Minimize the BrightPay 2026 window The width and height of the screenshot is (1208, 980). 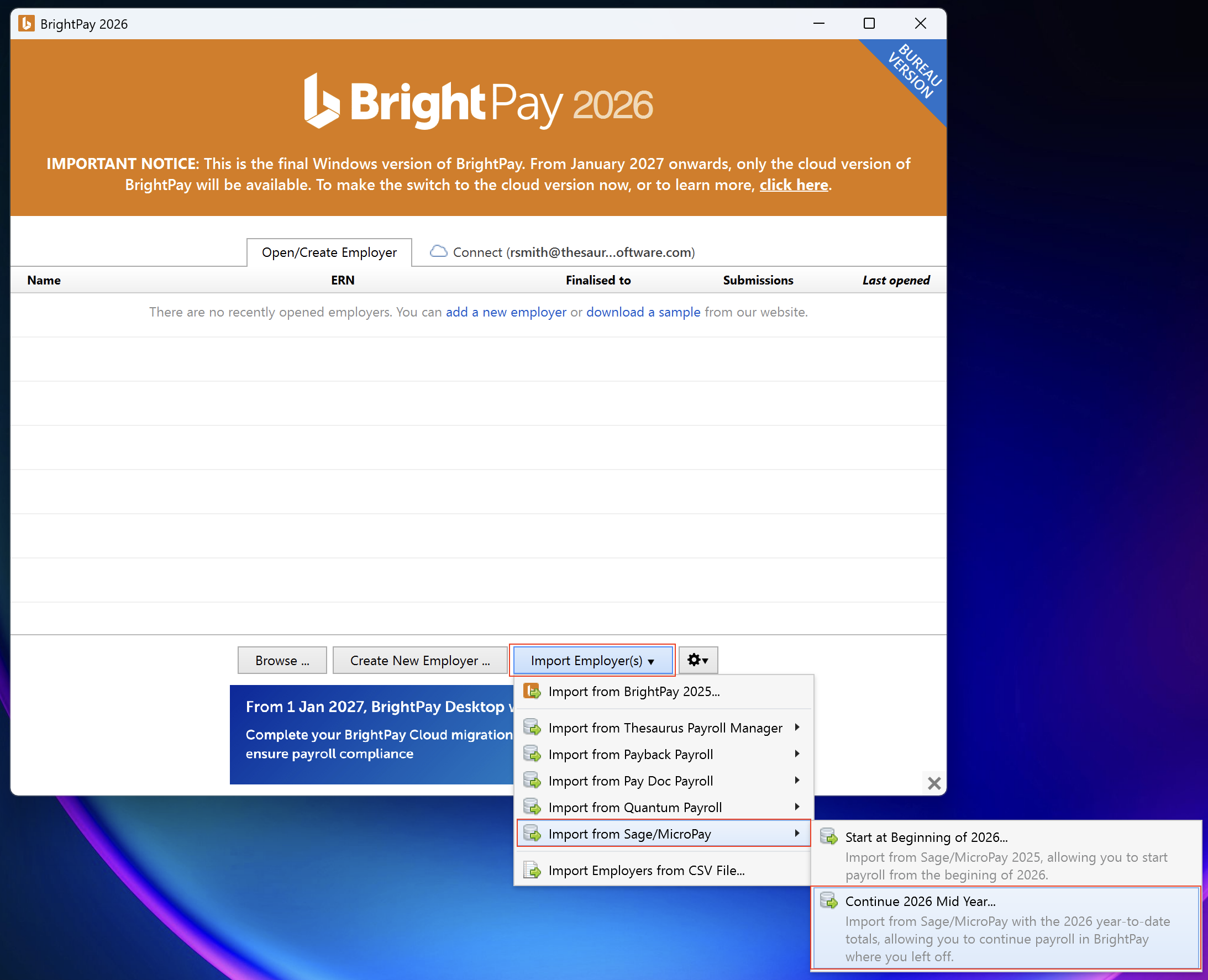tap(819, 23)
